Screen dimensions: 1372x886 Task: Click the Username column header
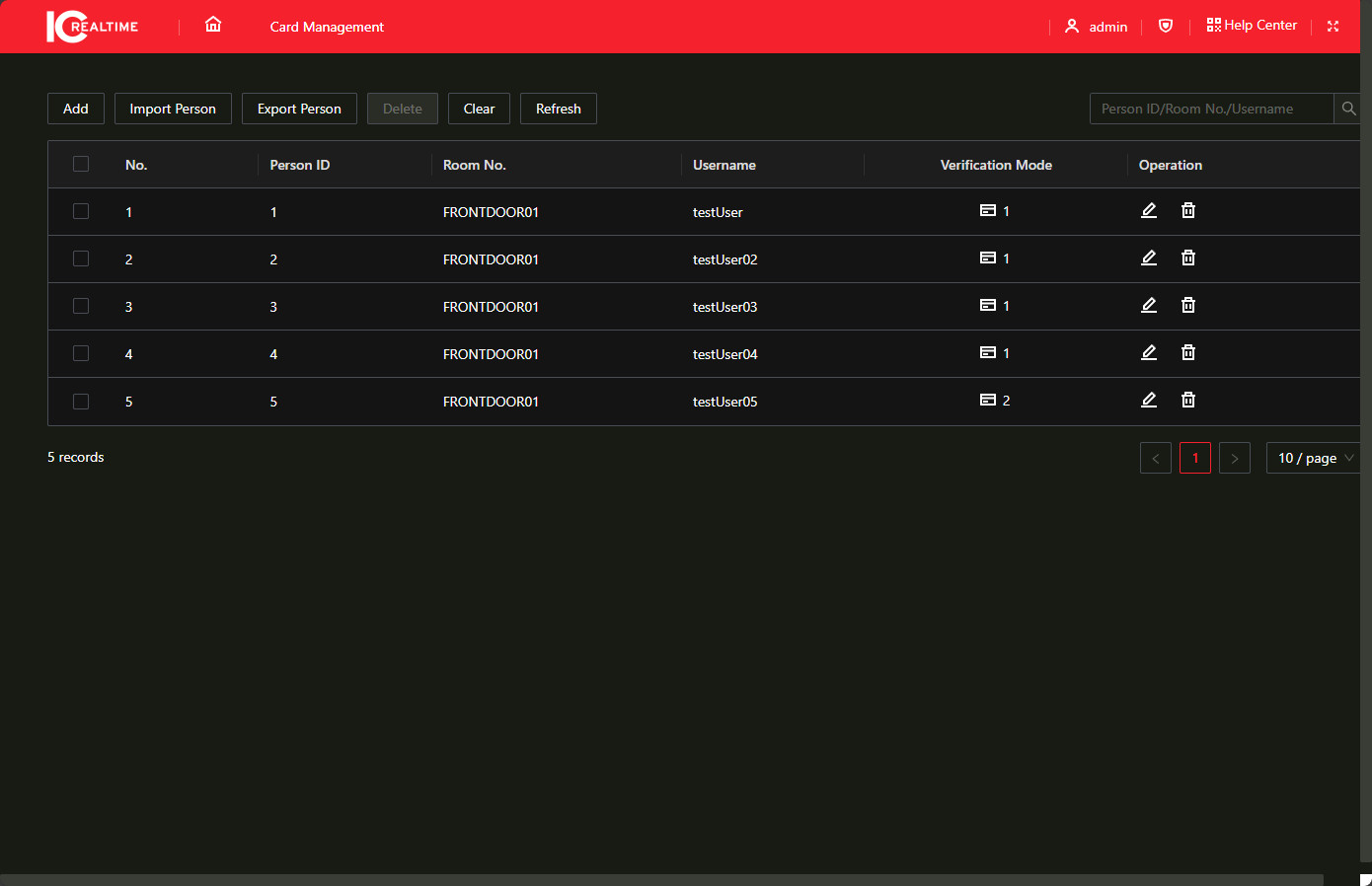click(724, 165)
